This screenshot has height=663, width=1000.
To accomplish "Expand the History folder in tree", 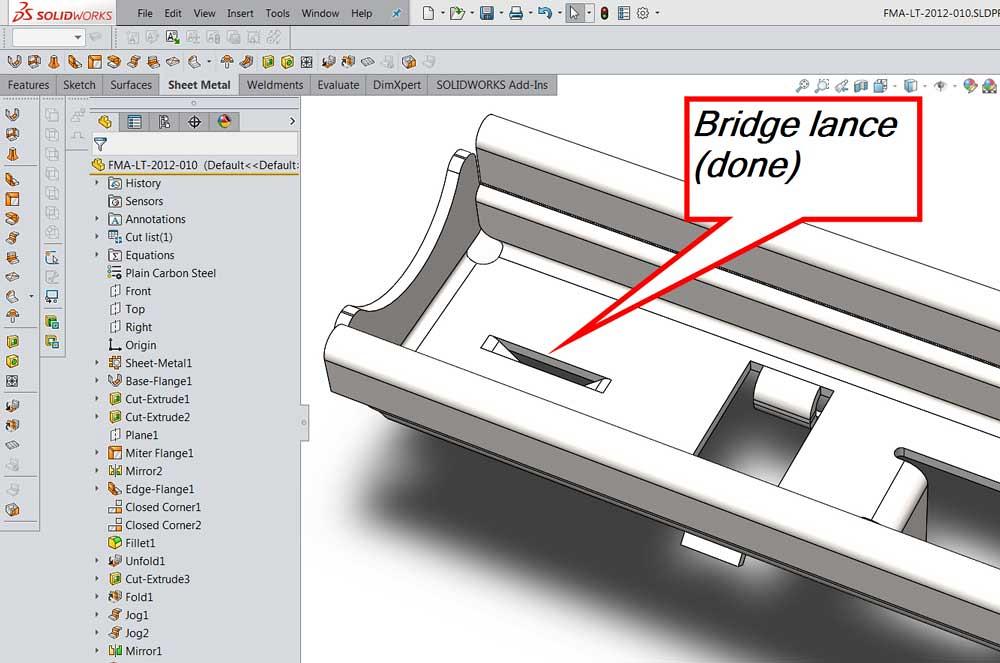I will click(x=97, y=183).
